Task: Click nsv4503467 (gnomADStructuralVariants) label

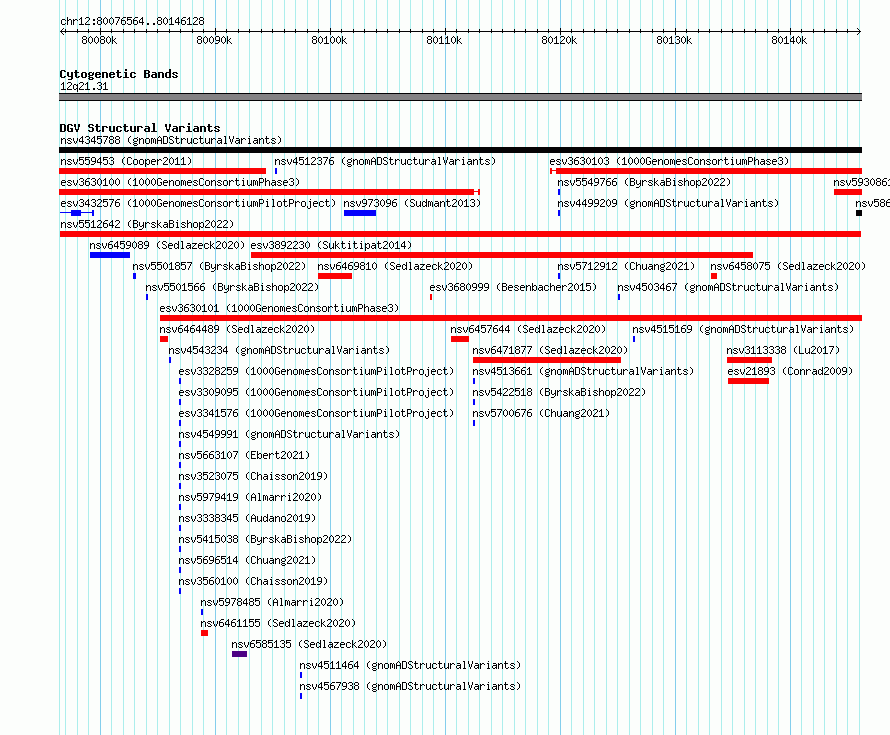Action: coord(728,287)
